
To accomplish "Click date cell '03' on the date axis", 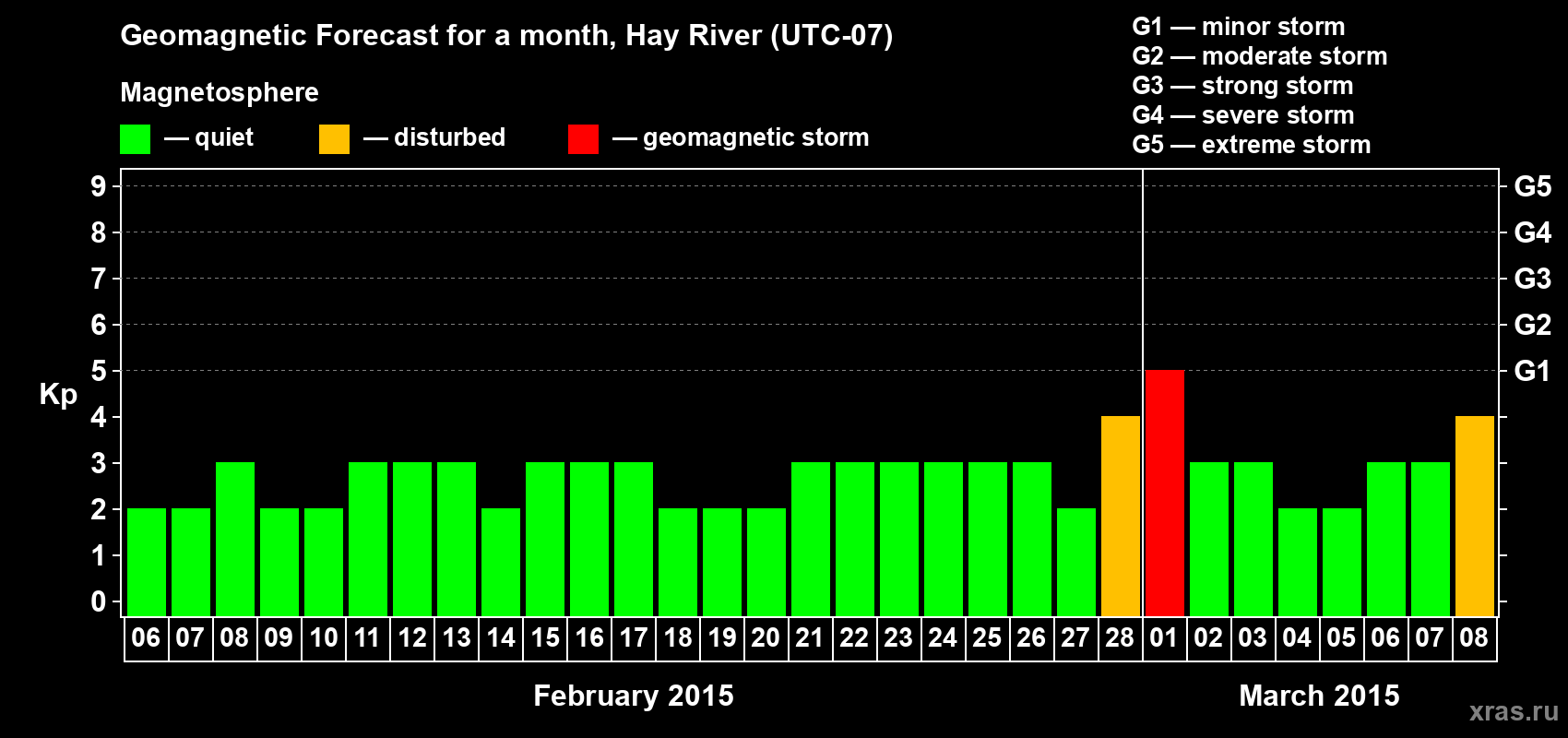I will tap(1253, 638).
